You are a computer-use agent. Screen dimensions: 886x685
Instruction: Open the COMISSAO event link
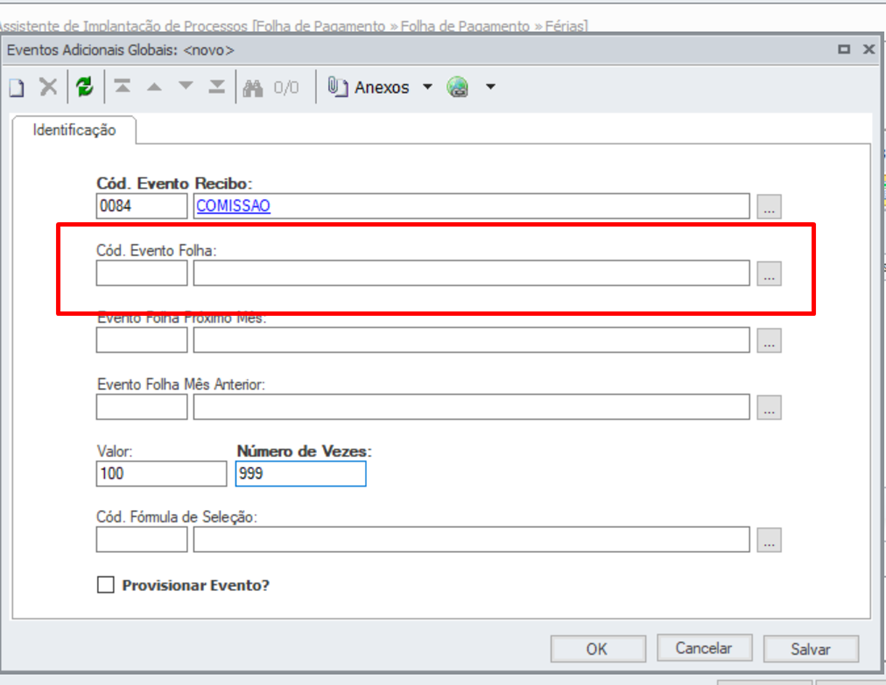tap(233, 206)
